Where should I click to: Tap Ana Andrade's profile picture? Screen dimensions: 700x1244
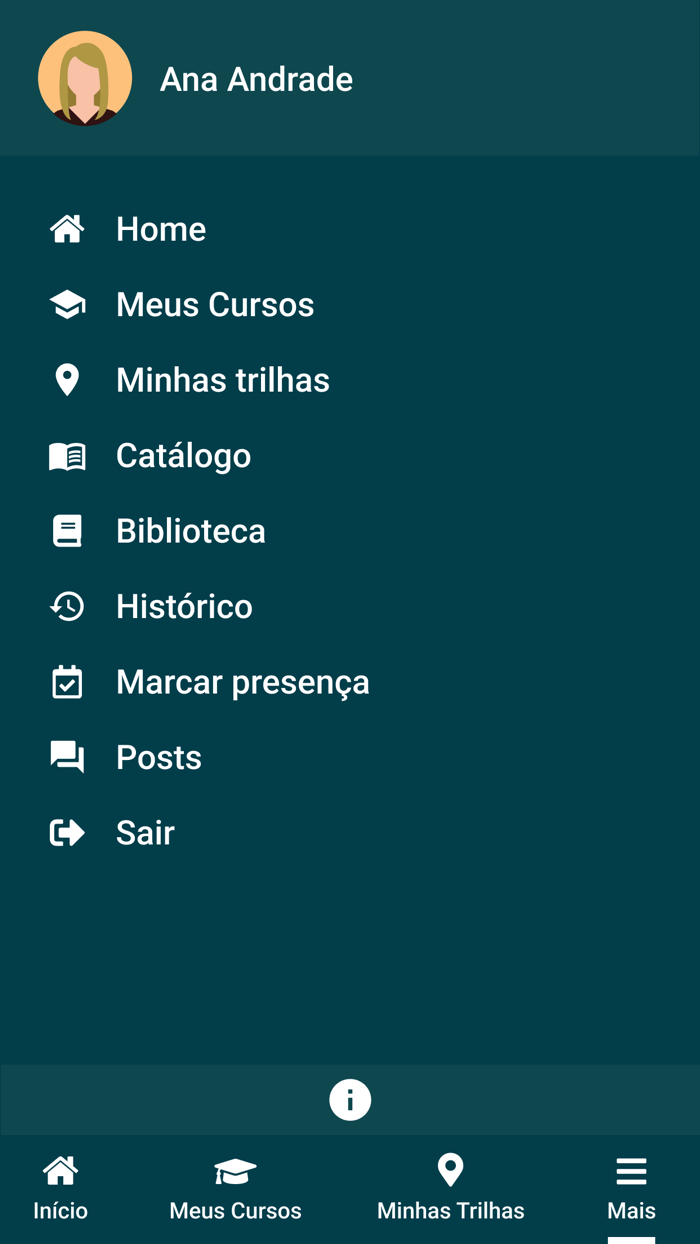(x=85, y=77)
